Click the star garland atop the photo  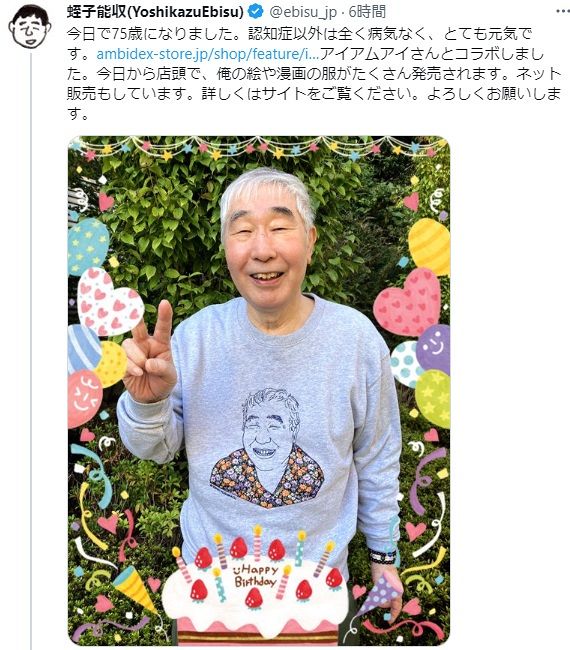click(x=259, y=149)
